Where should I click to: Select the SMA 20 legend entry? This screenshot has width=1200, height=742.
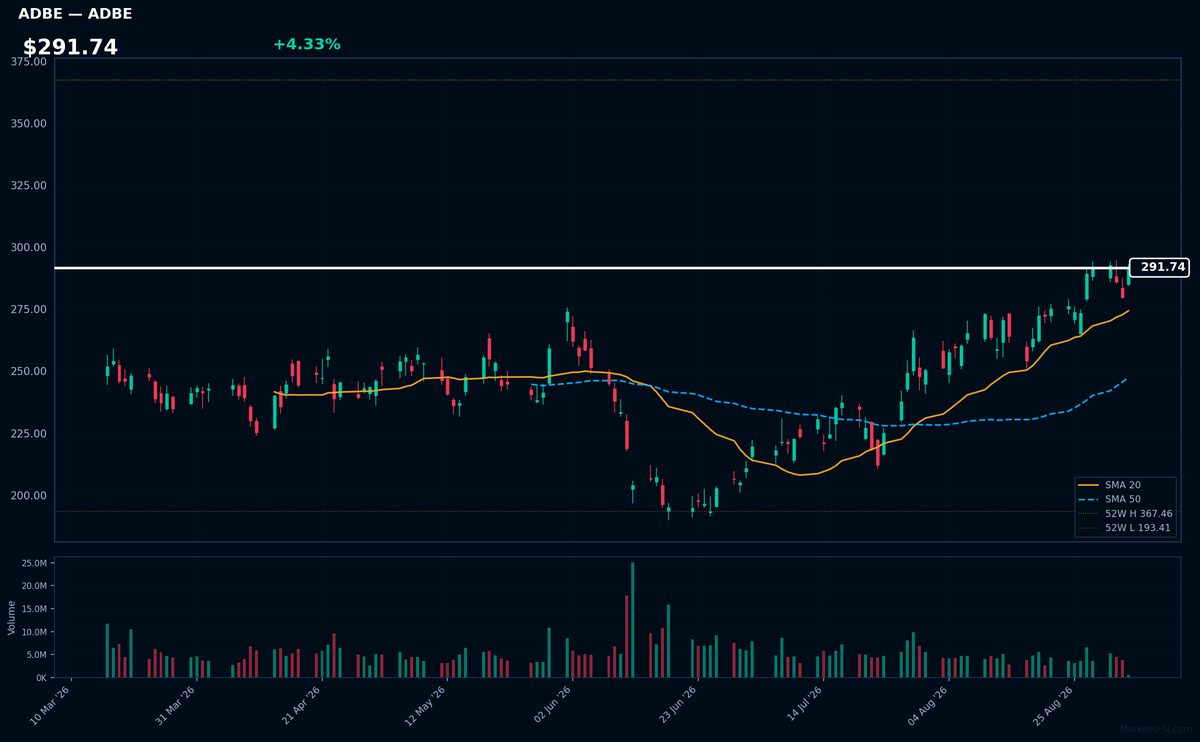[x=1124, y=485]
